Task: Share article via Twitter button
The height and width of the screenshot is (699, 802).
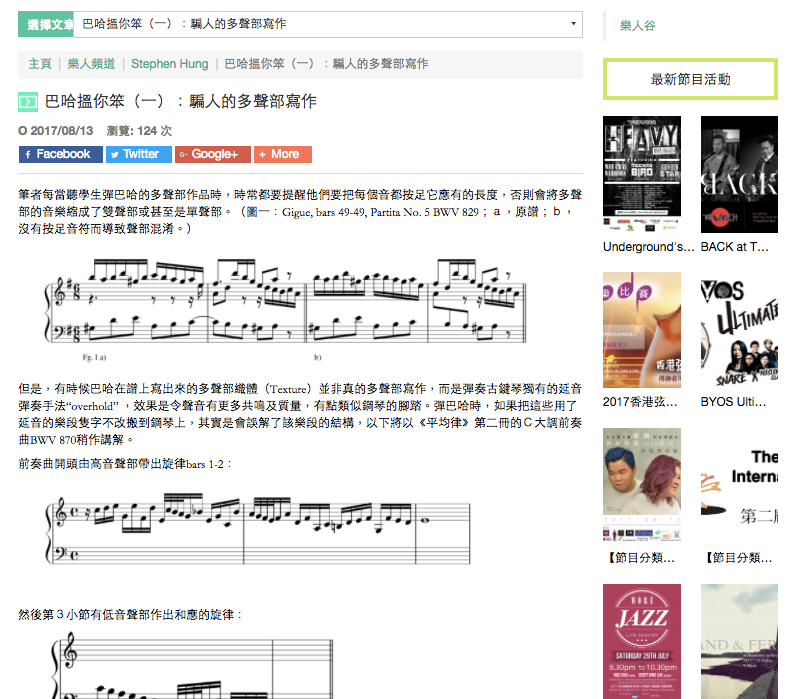Action: coord(138,154)
